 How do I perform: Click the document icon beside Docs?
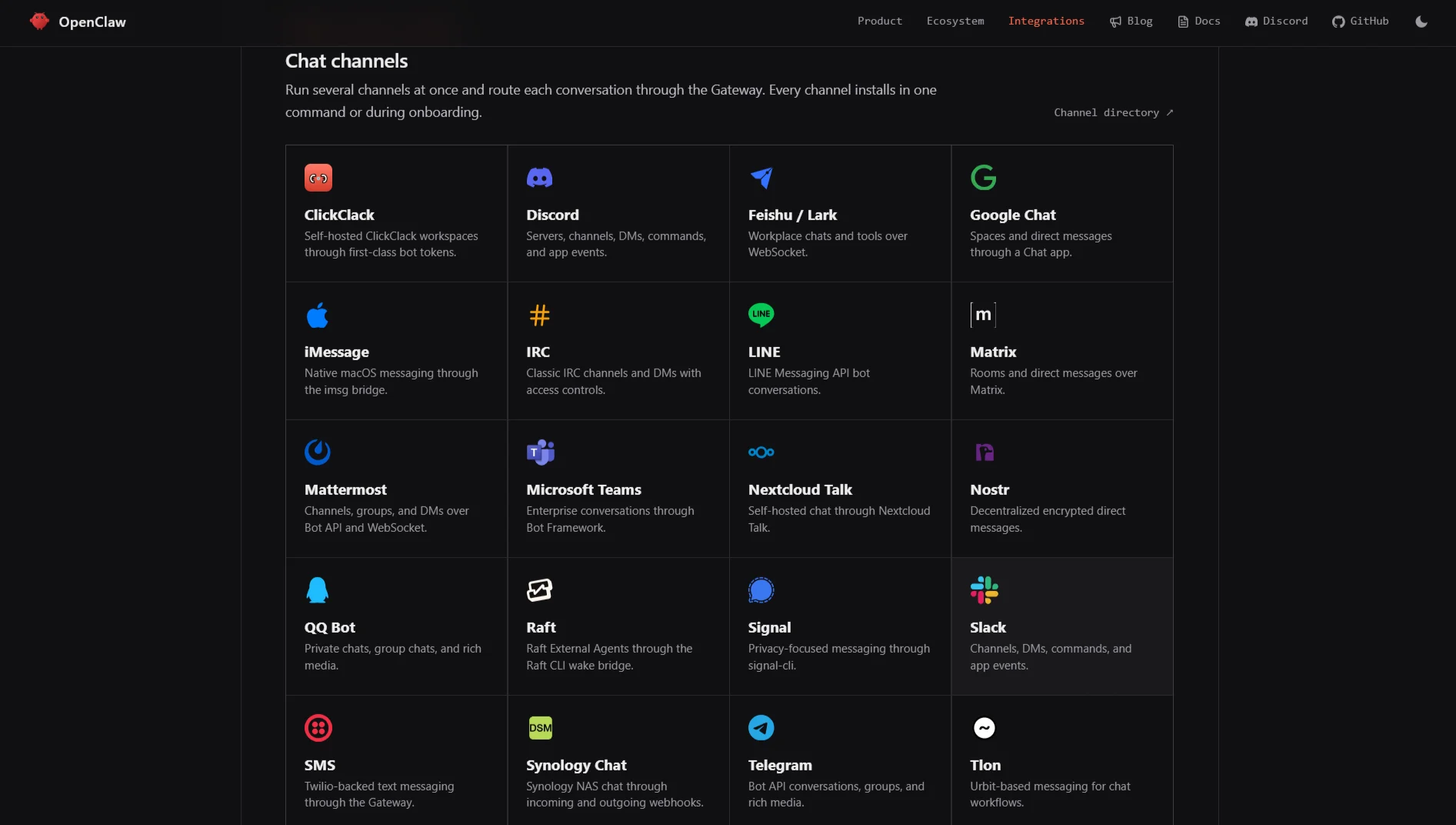pyautogui.click(x=1183, y=22)
